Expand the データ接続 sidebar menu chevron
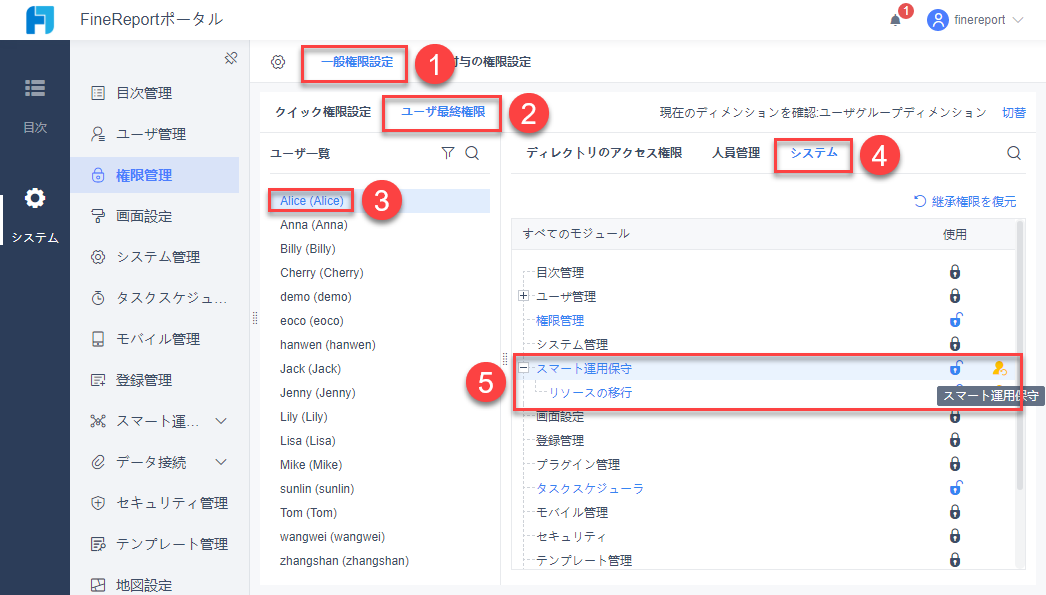The height and width of the screenshot is (595, 1046). click(221, 462)
